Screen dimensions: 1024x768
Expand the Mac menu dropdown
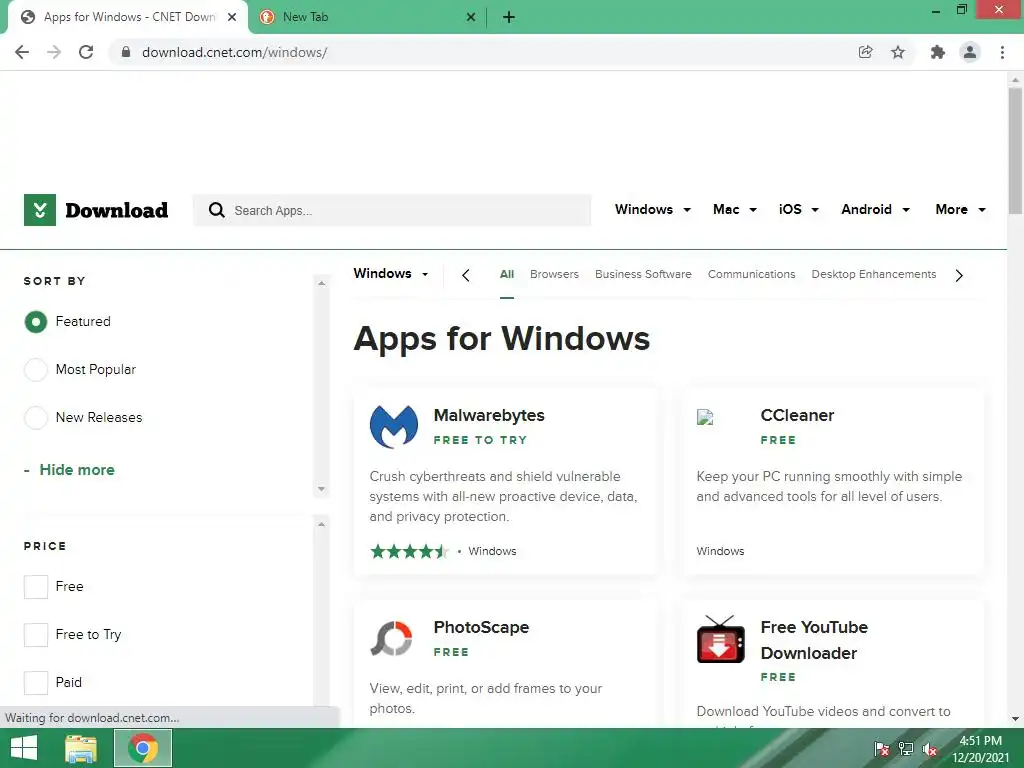click(x=735, y=210)
